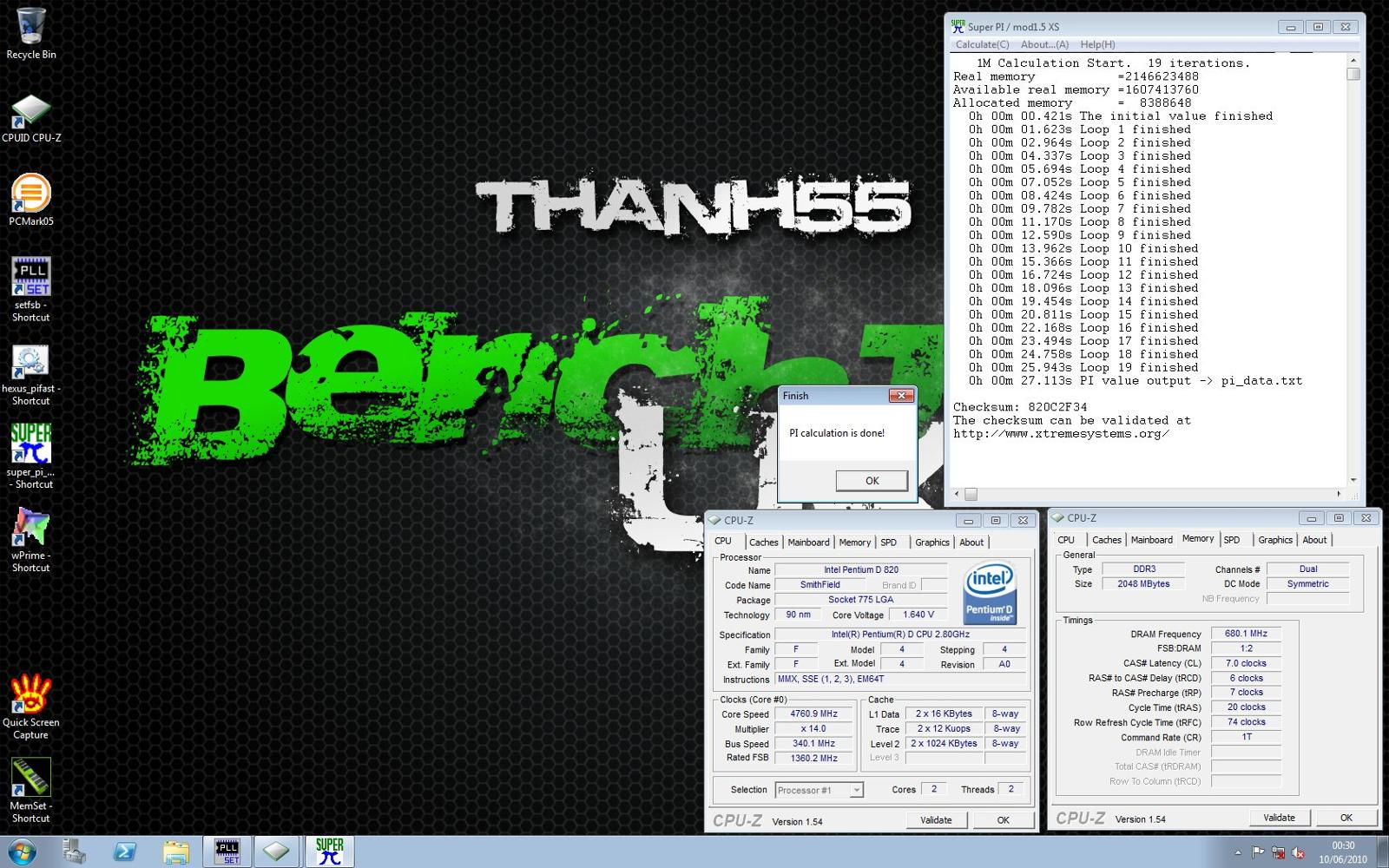Click Core Voltage value 1.640 V
The height and width of the screenshot is (868, 1389).
[918, 615]
